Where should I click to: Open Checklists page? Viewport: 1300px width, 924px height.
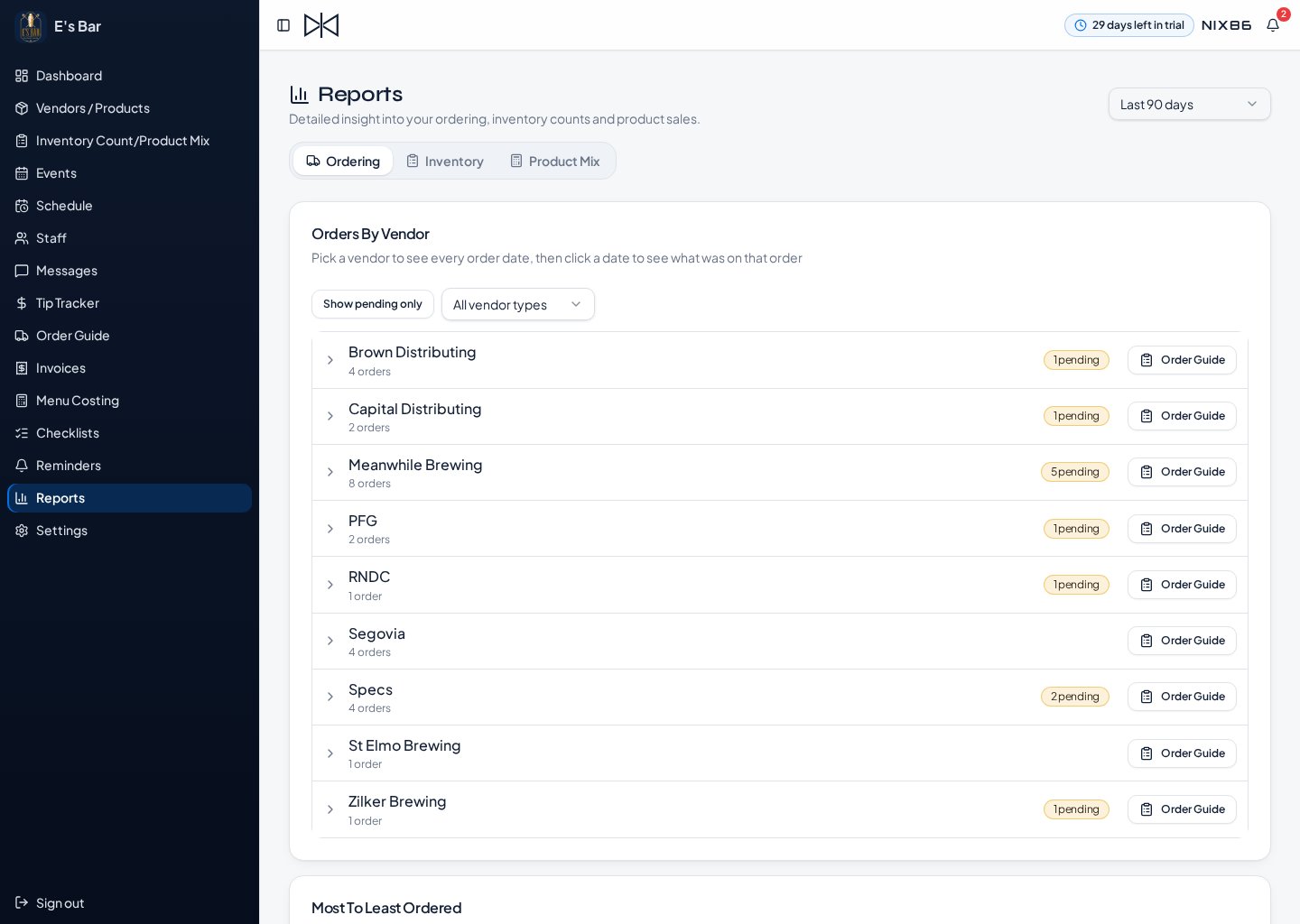129,433
